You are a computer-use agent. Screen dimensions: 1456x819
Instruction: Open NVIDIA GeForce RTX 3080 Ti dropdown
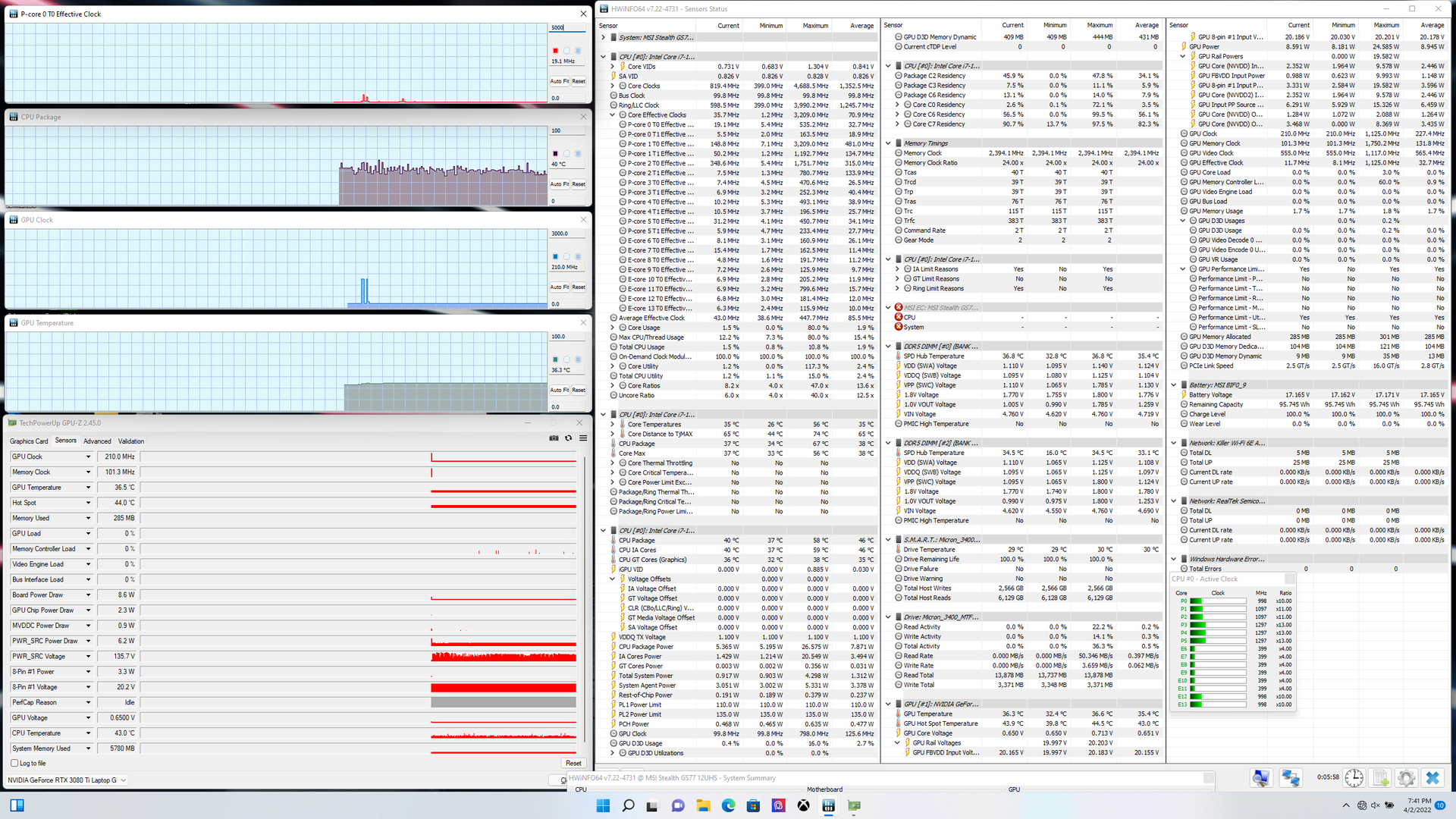pos(124,780)
